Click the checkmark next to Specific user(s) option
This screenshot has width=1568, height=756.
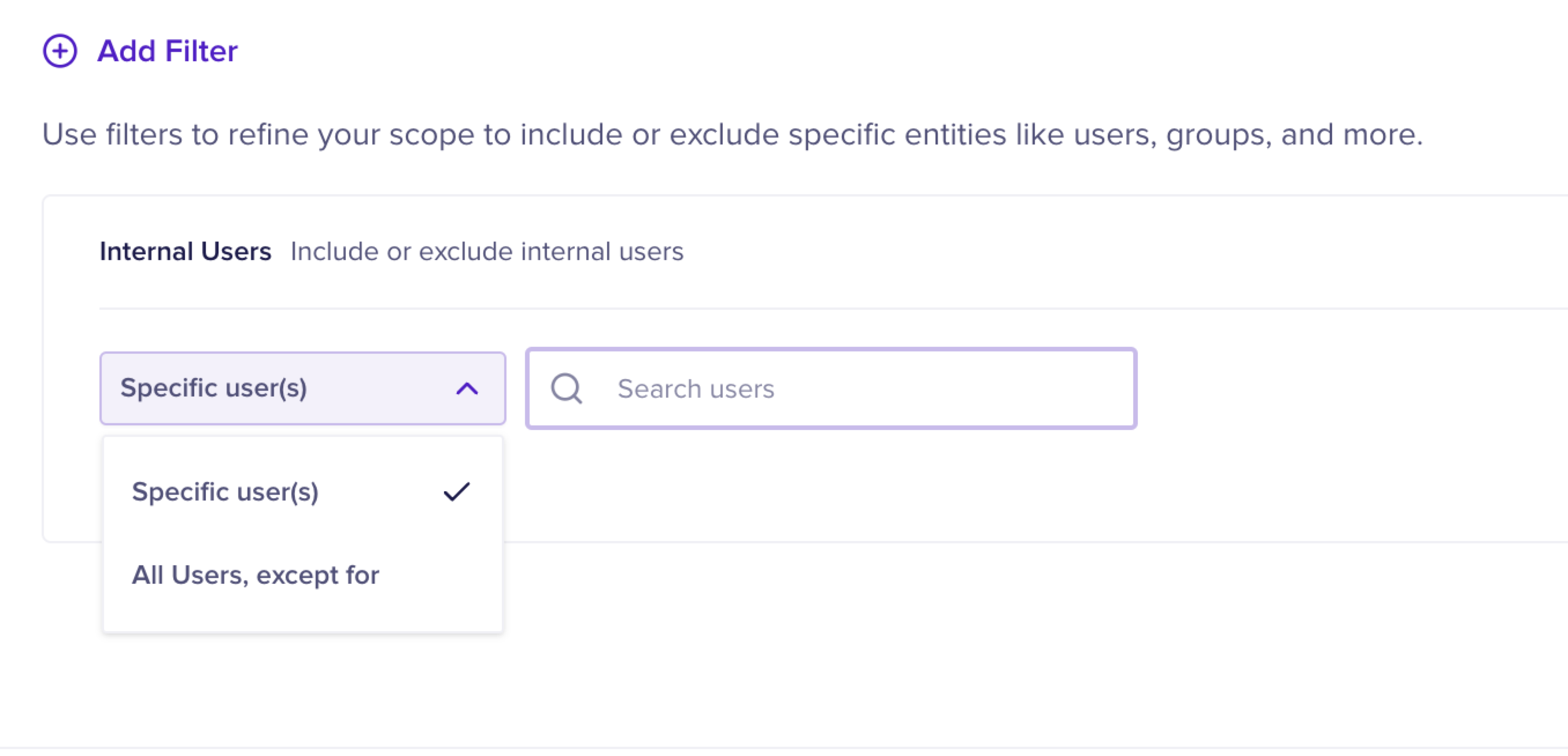coord(457,491)
